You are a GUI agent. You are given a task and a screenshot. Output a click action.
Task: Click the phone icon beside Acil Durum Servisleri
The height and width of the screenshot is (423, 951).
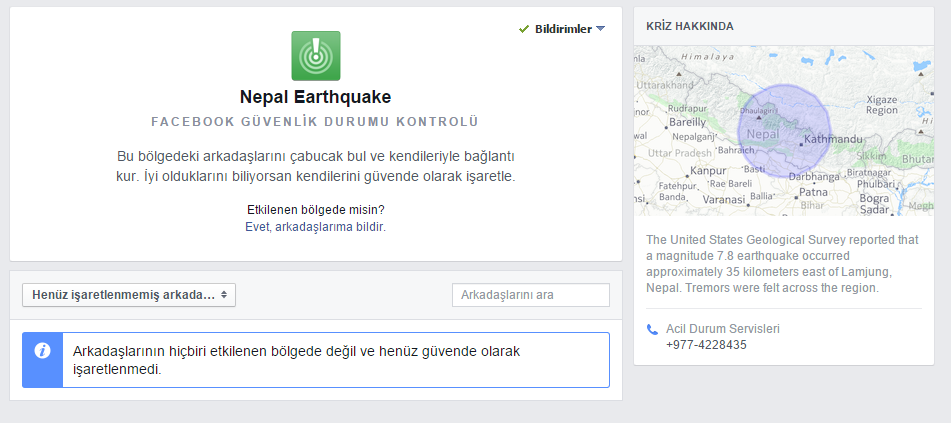(652, 330)
